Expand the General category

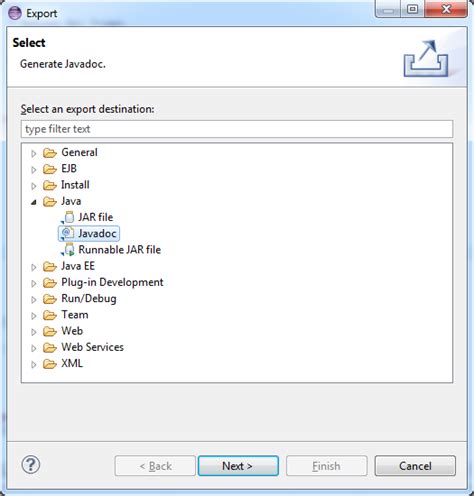[x=34, y=153]
